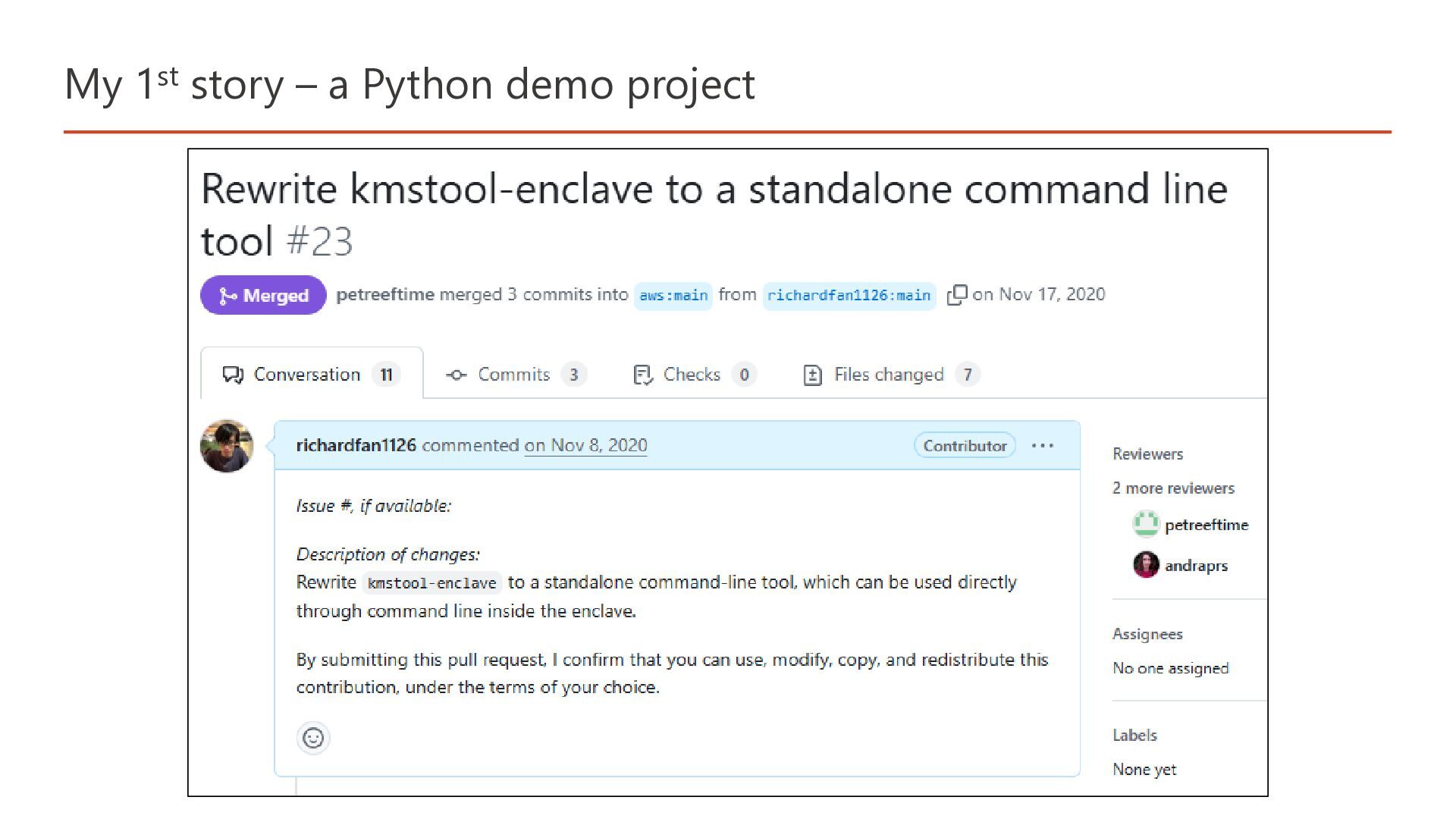Click the copy branch name icon
Viewport: 1456px width, 819px height.
(956, 294)
